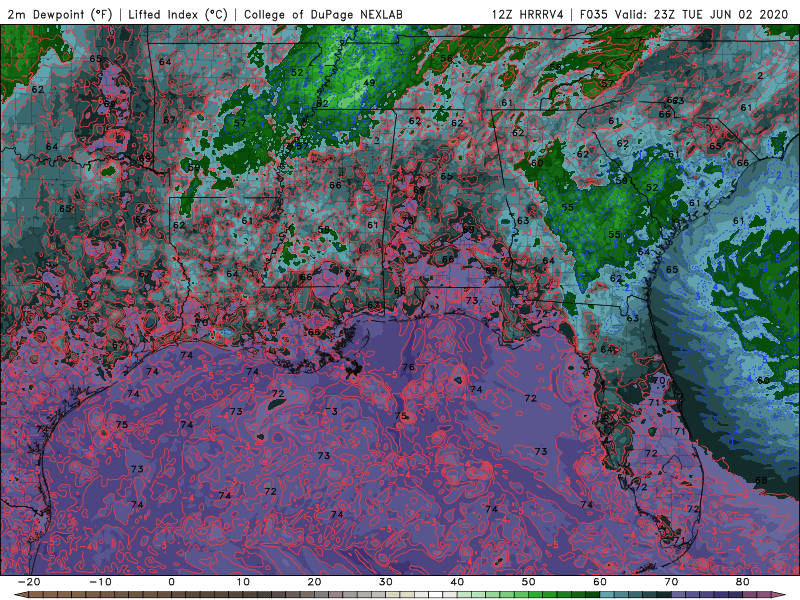Click the right arrow tip of the color bar
The image size is (800, 600).
pos(780,595)
